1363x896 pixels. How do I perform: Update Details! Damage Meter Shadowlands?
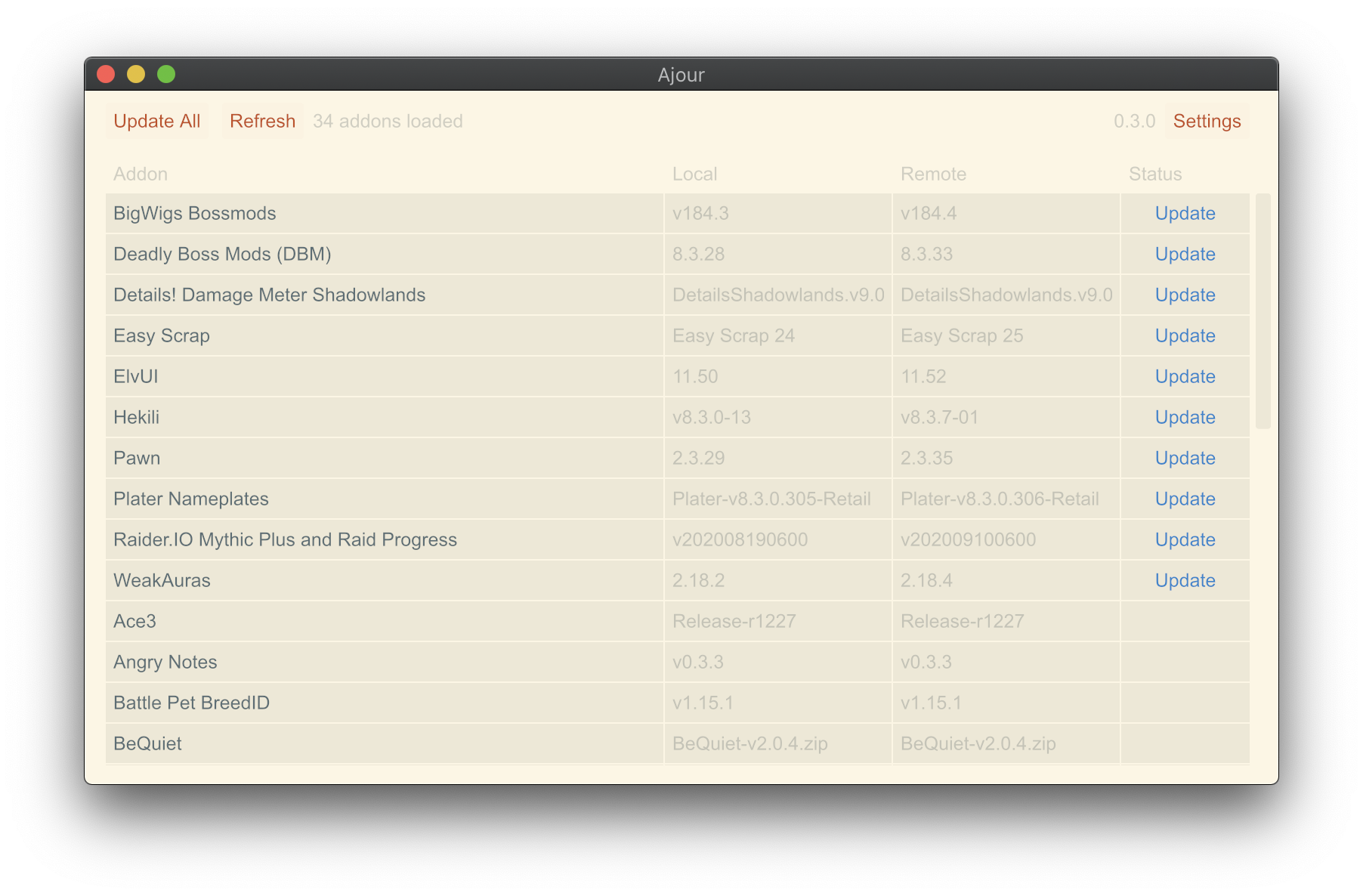pos(1185,295)
